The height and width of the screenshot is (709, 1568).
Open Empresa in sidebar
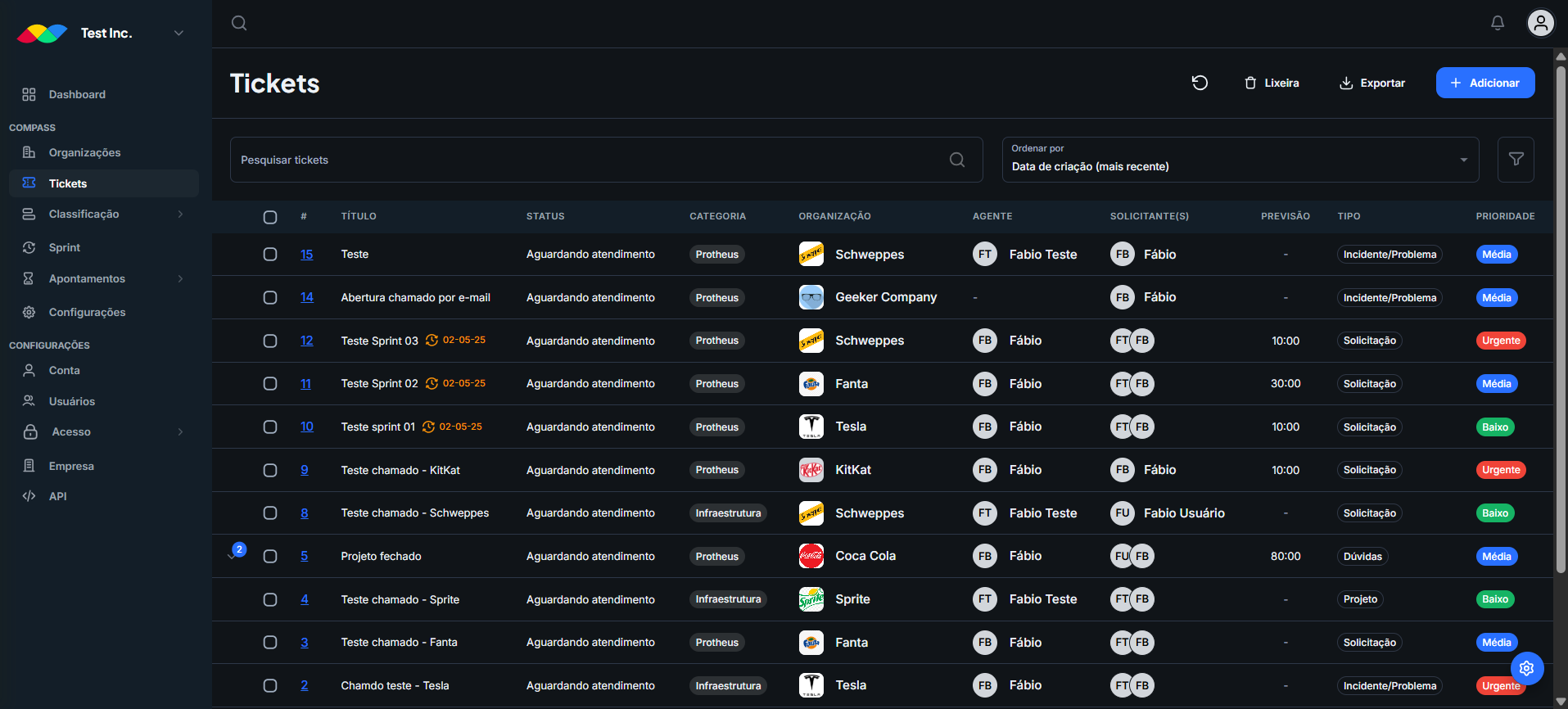point(104,466)
